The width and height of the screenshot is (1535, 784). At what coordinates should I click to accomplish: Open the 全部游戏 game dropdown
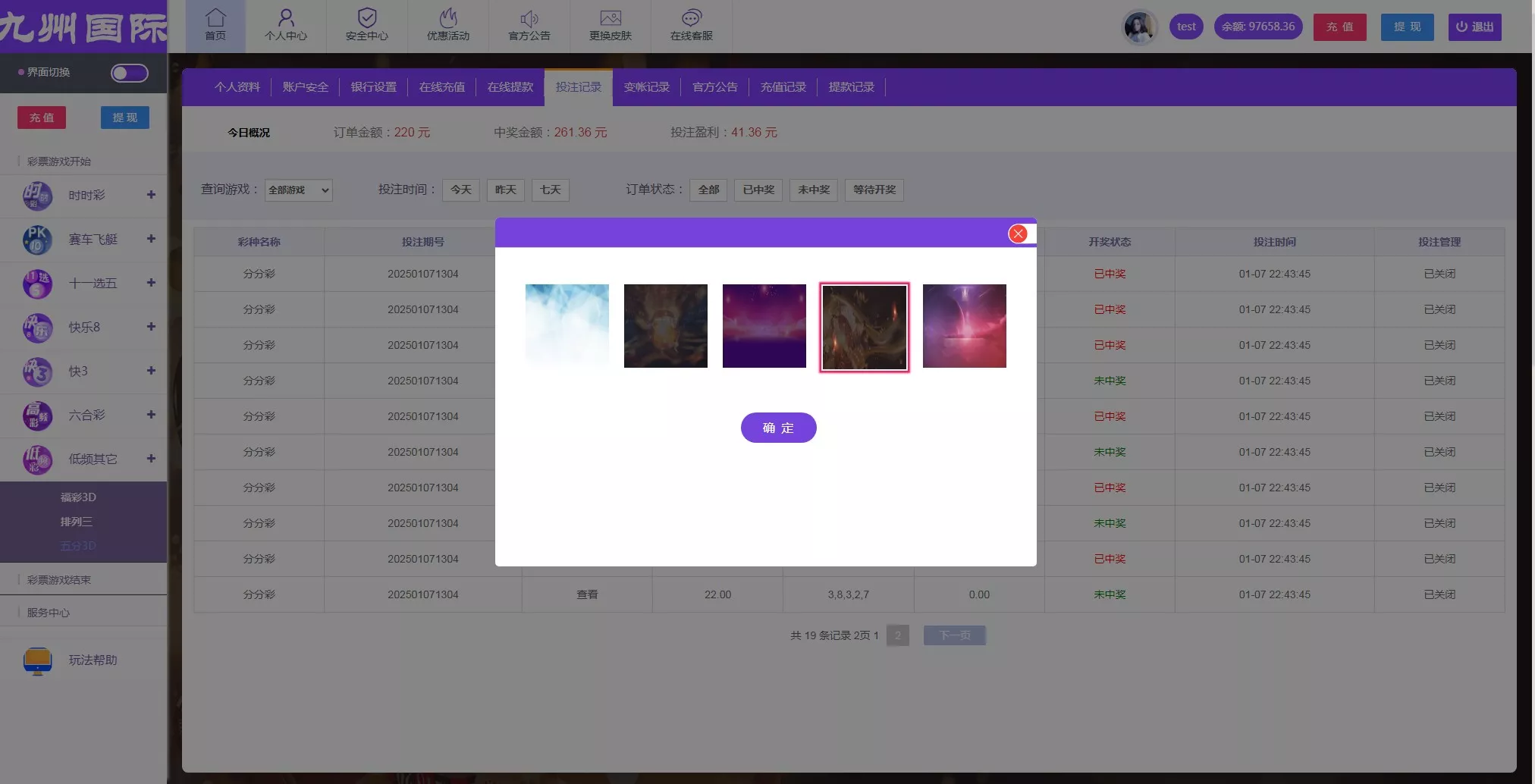(298, 190)
